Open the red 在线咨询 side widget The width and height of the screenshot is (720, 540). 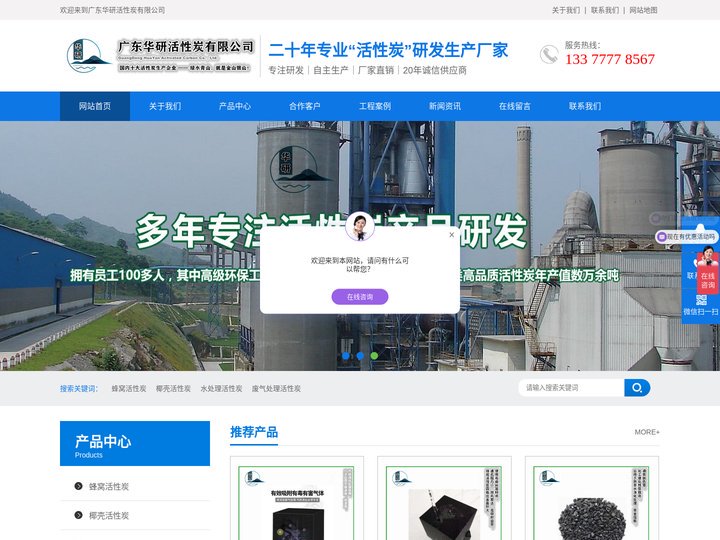pyautogui.click(x=708, y=272)
